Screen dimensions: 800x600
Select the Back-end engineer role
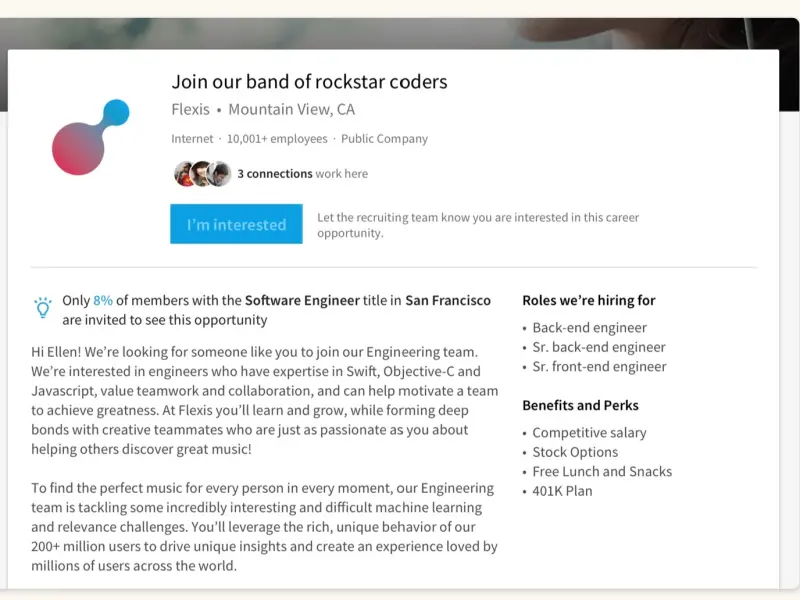[589, 328]
